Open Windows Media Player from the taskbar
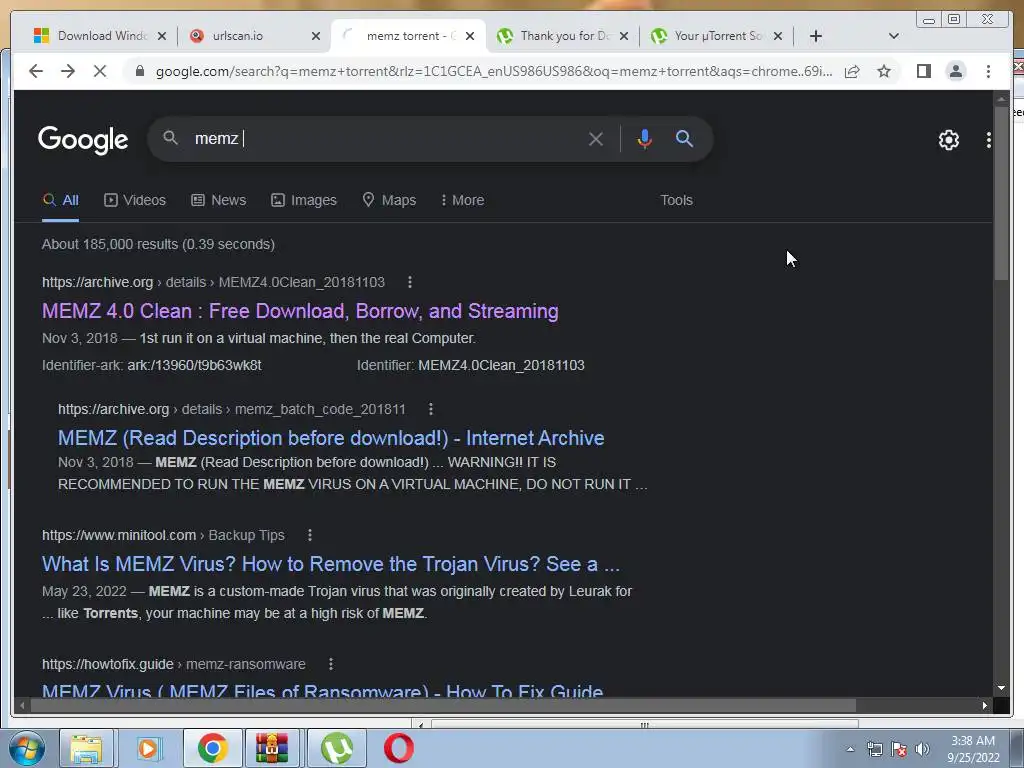Screen dimensions: 1024x768 tap(148, 749)
